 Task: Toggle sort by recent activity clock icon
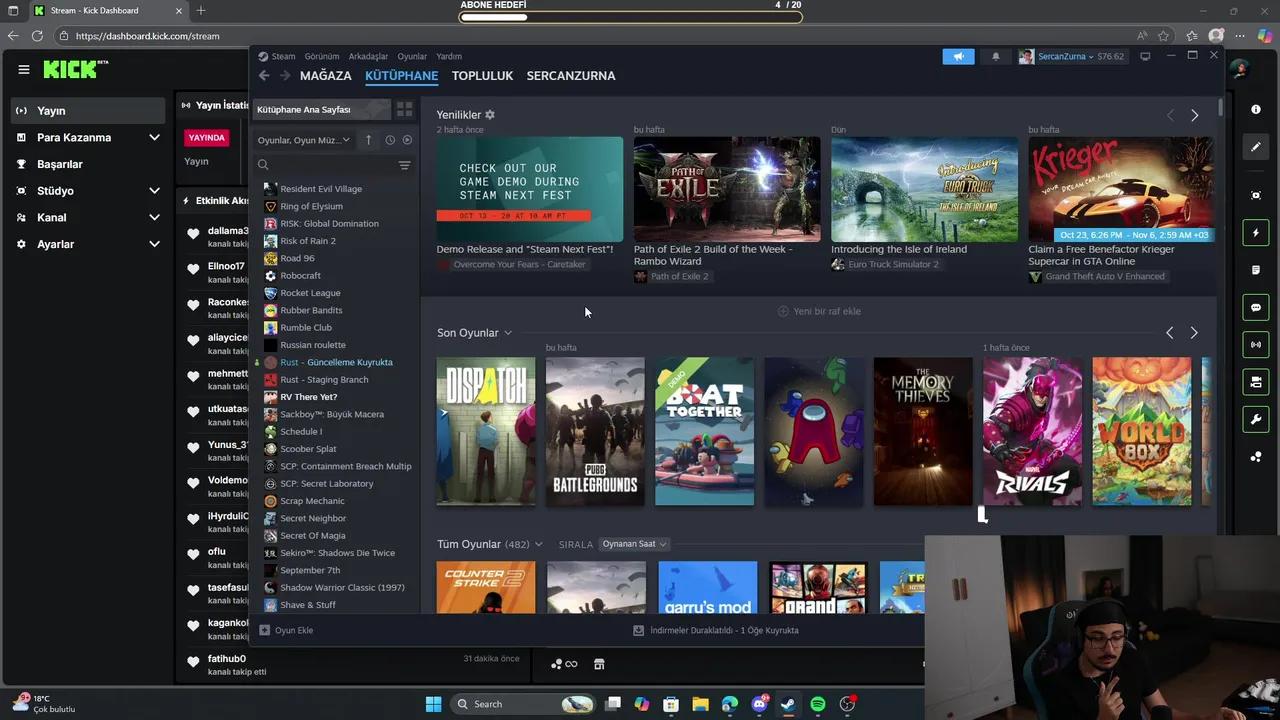tap(390, 140)
